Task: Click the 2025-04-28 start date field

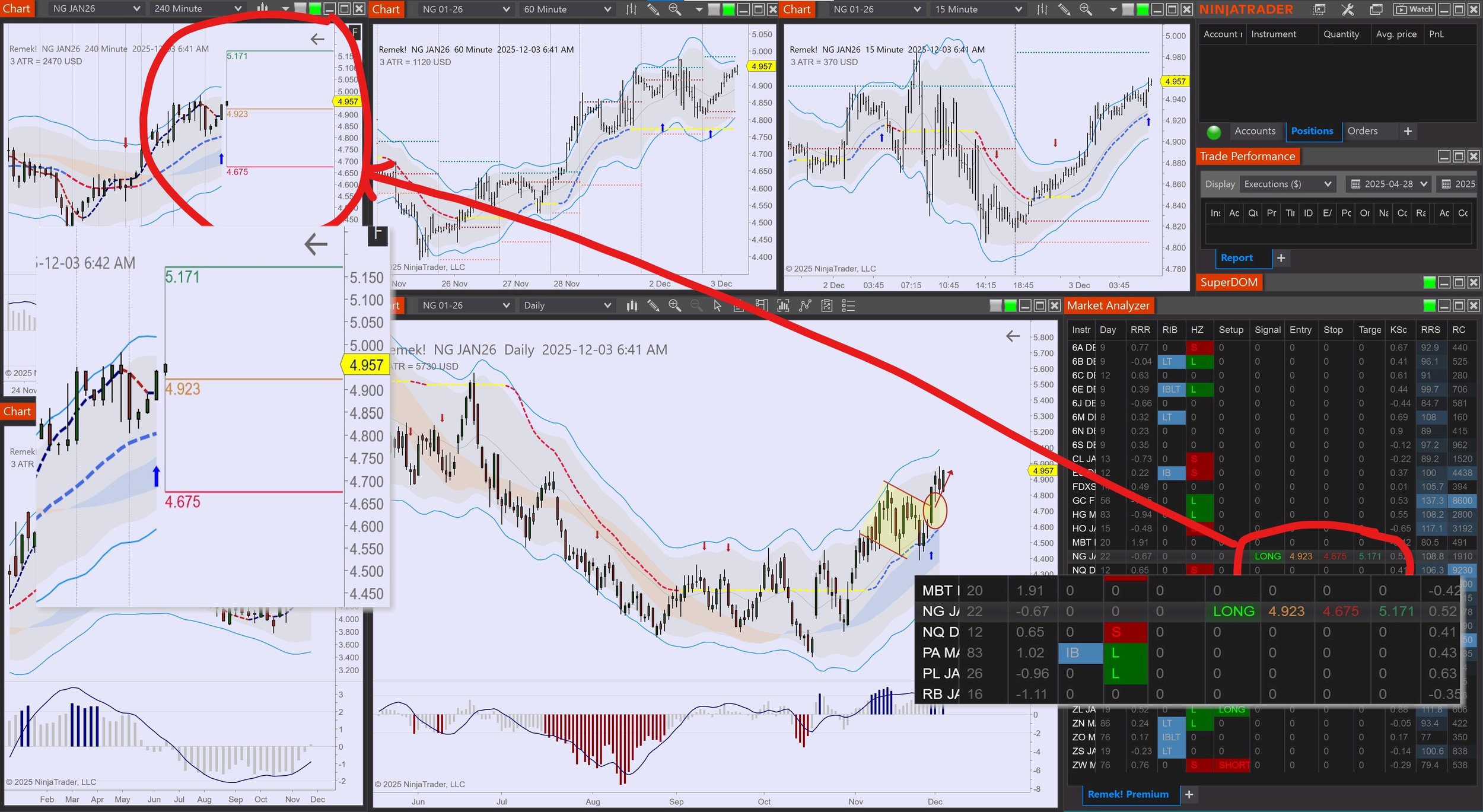Action: tap(1388, 184)
